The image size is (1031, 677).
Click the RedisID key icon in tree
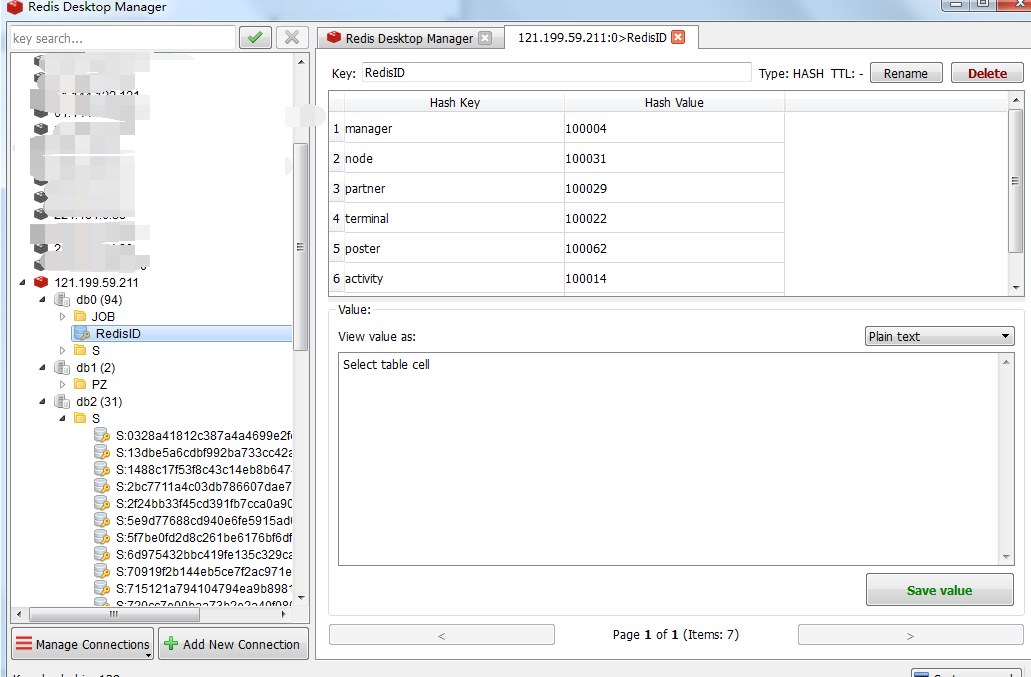pyautogui.click(x=82, y=333)
